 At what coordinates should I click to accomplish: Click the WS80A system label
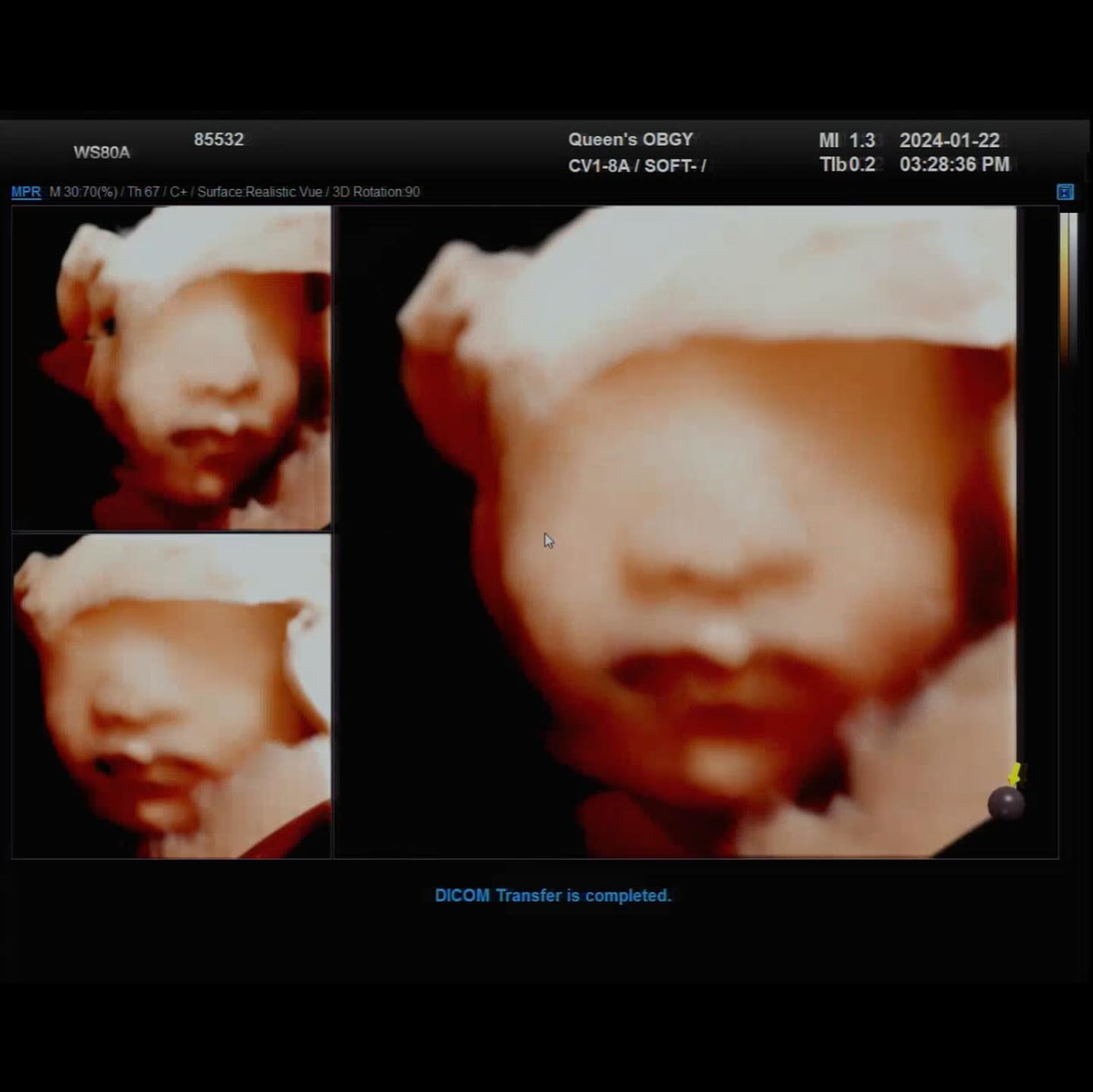[102, 153]
